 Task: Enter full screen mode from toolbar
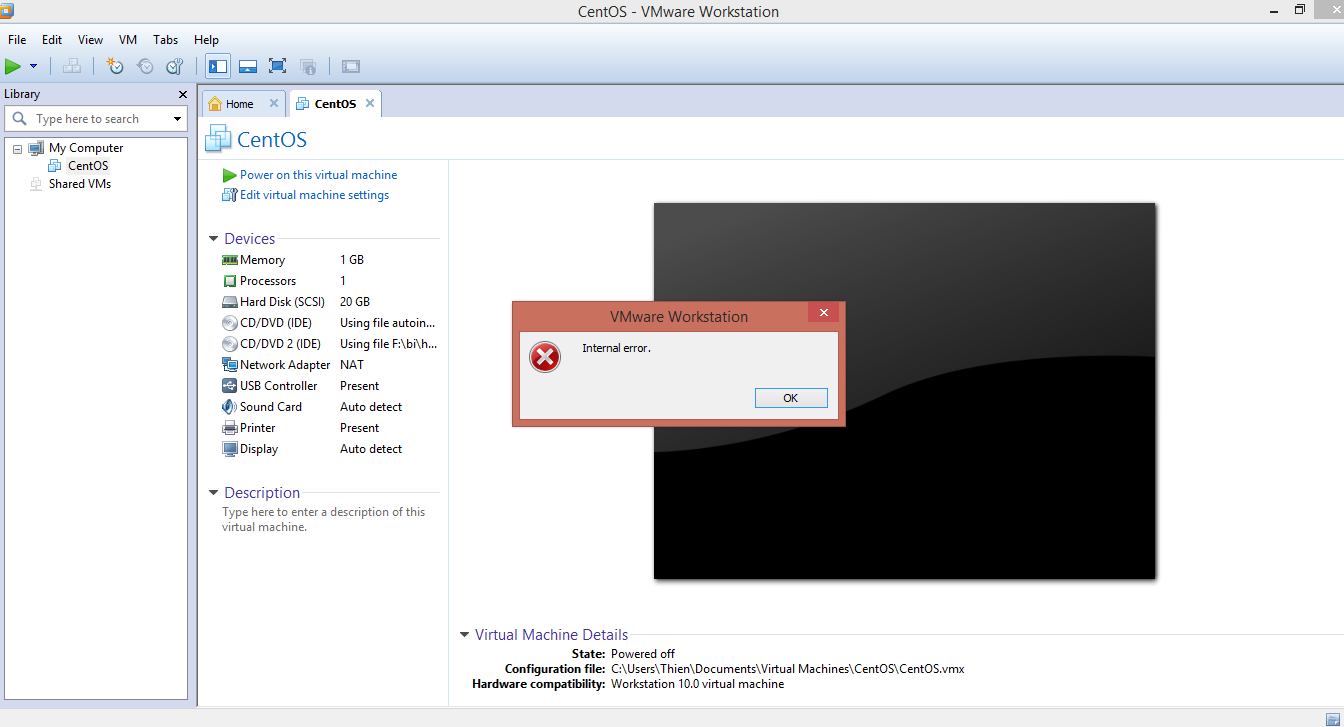pos(278,66)
